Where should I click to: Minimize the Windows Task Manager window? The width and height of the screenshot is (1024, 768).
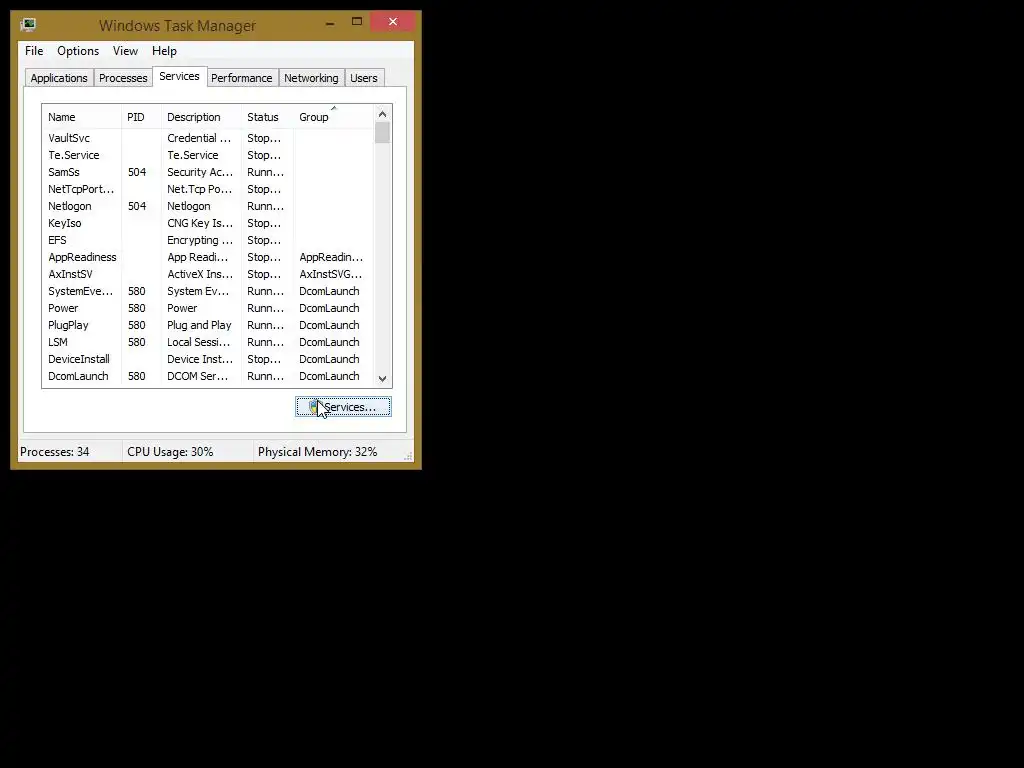point(330,22)
